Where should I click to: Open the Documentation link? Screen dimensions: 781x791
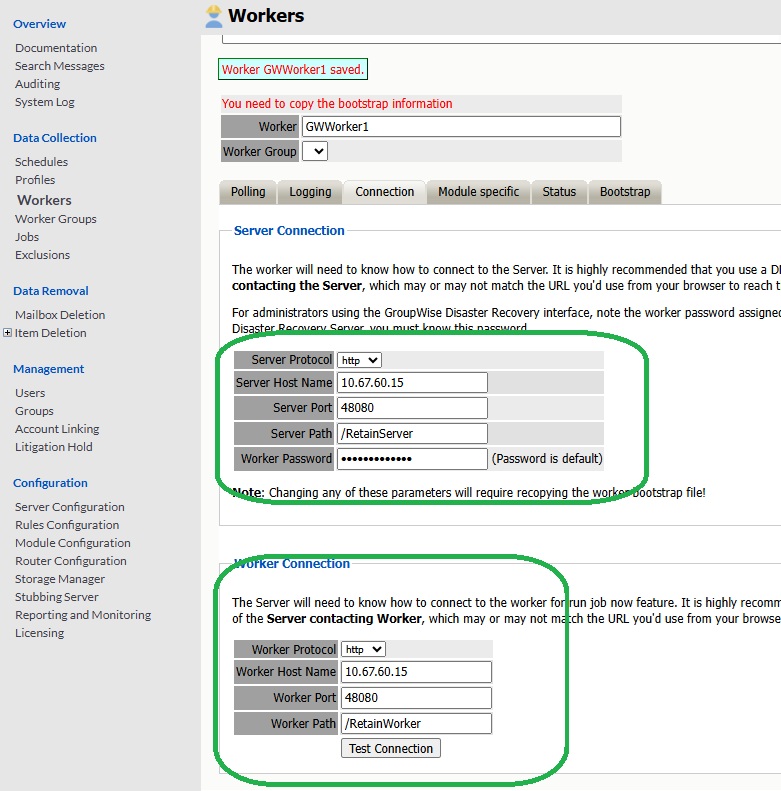[56, 48]
